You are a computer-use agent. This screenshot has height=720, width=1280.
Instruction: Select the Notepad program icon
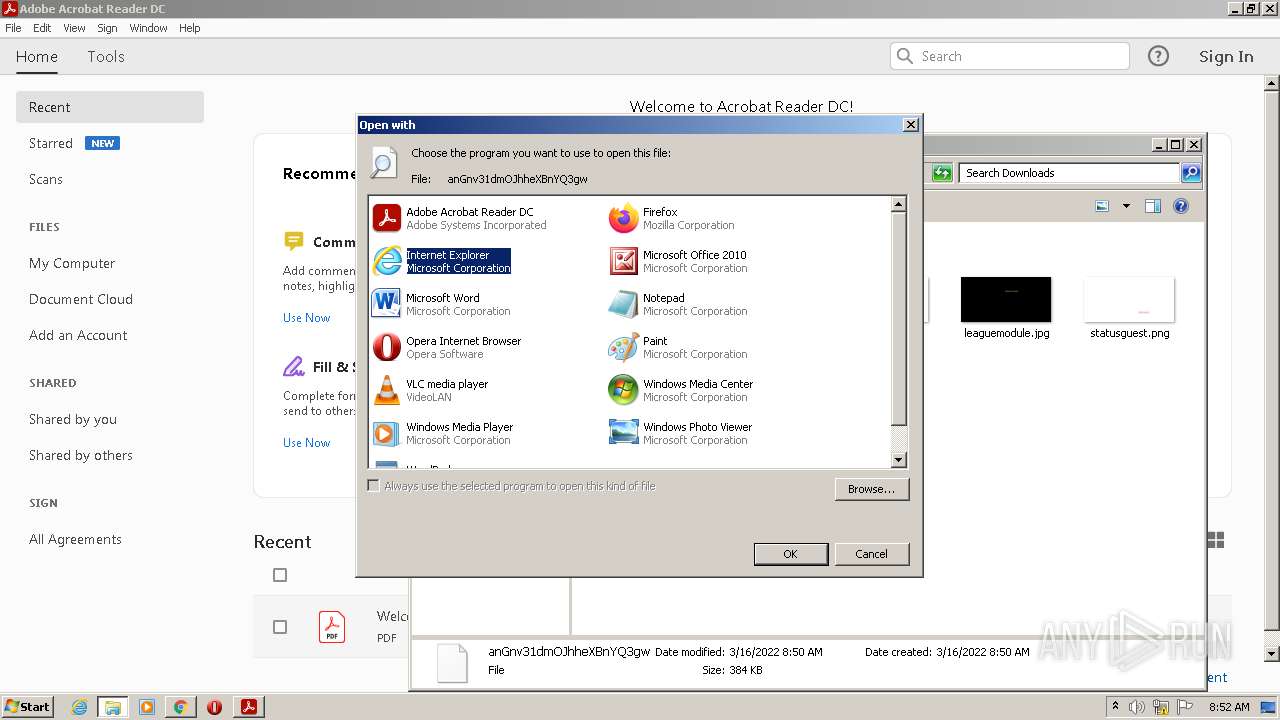point(623,304)
